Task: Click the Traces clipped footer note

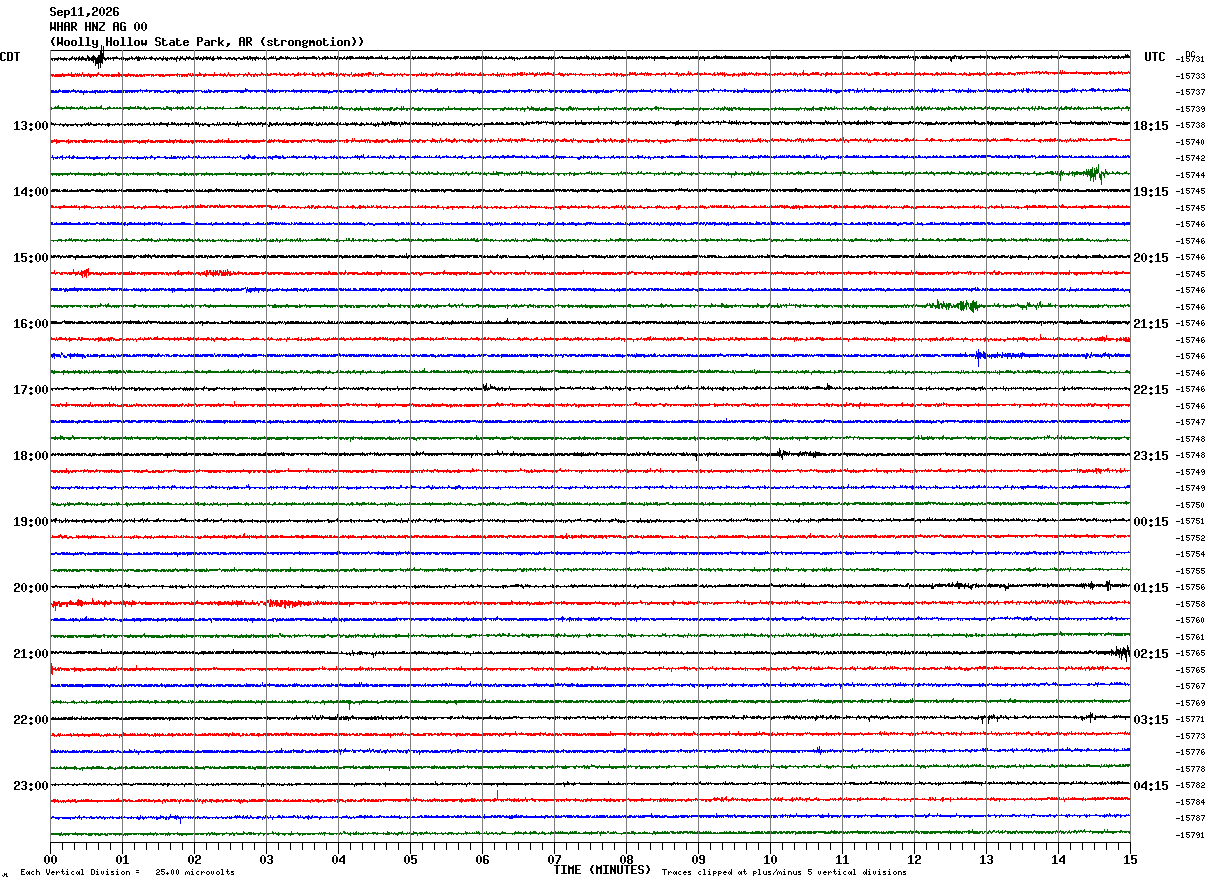Action: tap(784, 873)
